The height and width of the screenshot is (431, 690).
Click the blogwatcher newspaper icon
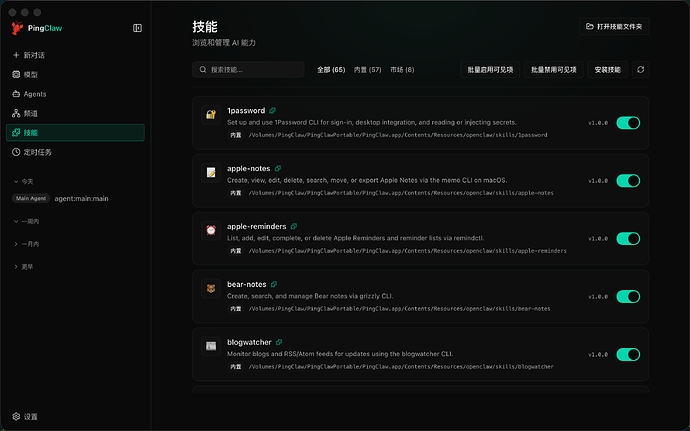pos(211,346)
